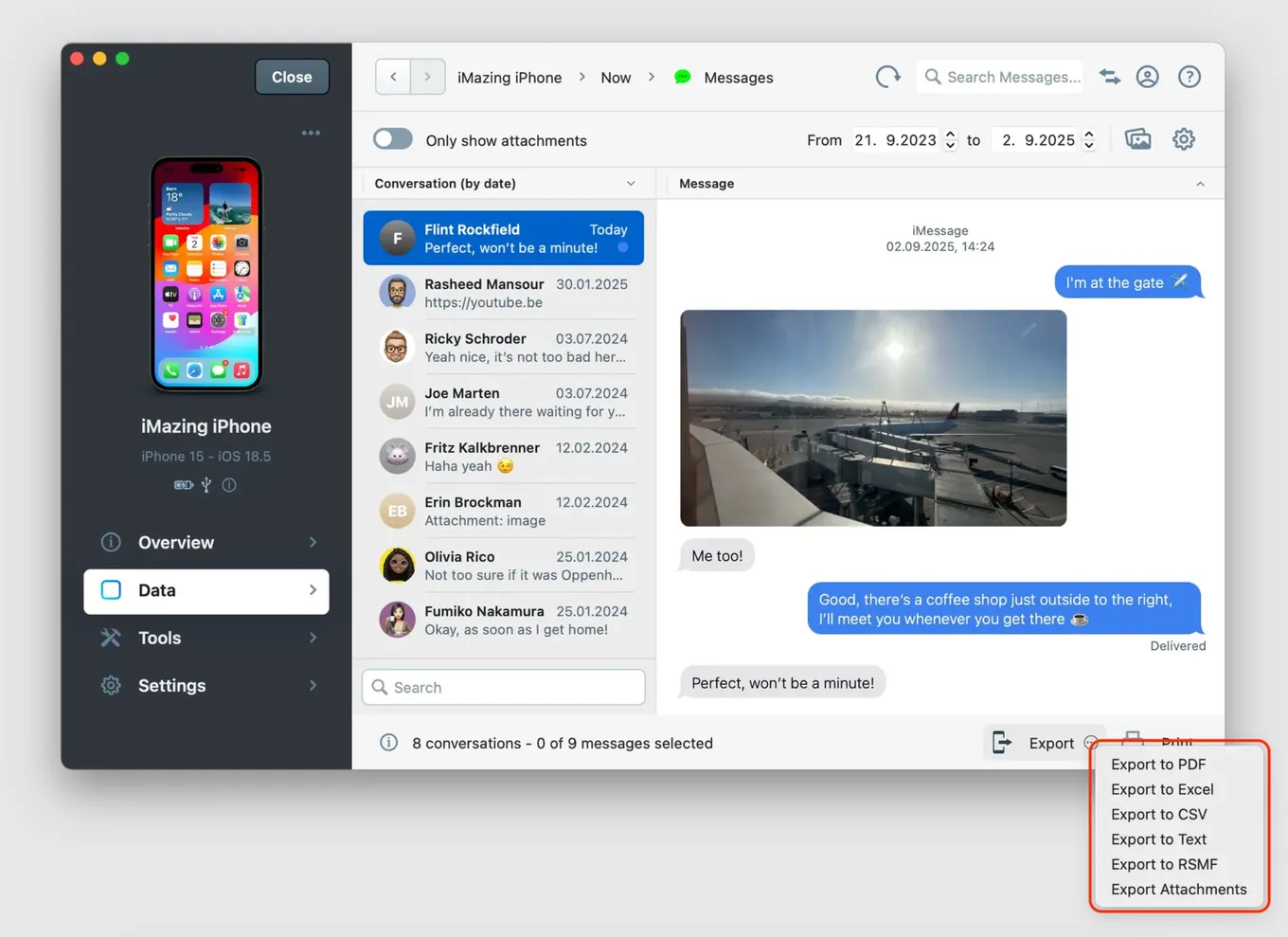Click the From date stepper arrows

(x=950, y=140)
